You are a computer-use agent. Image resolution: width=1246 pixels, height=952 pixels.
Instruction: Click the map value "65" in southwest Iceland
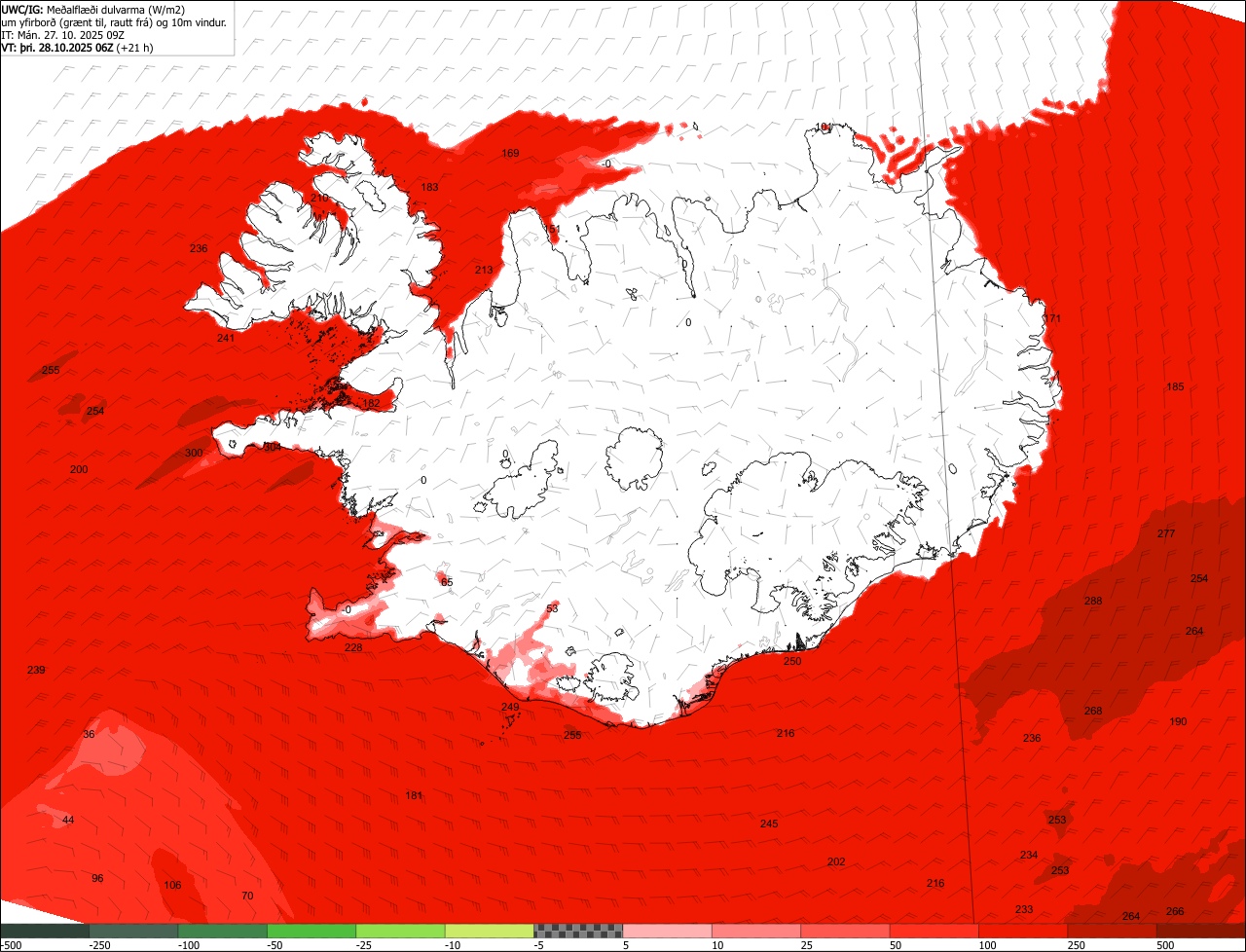[x=447, y=582]
